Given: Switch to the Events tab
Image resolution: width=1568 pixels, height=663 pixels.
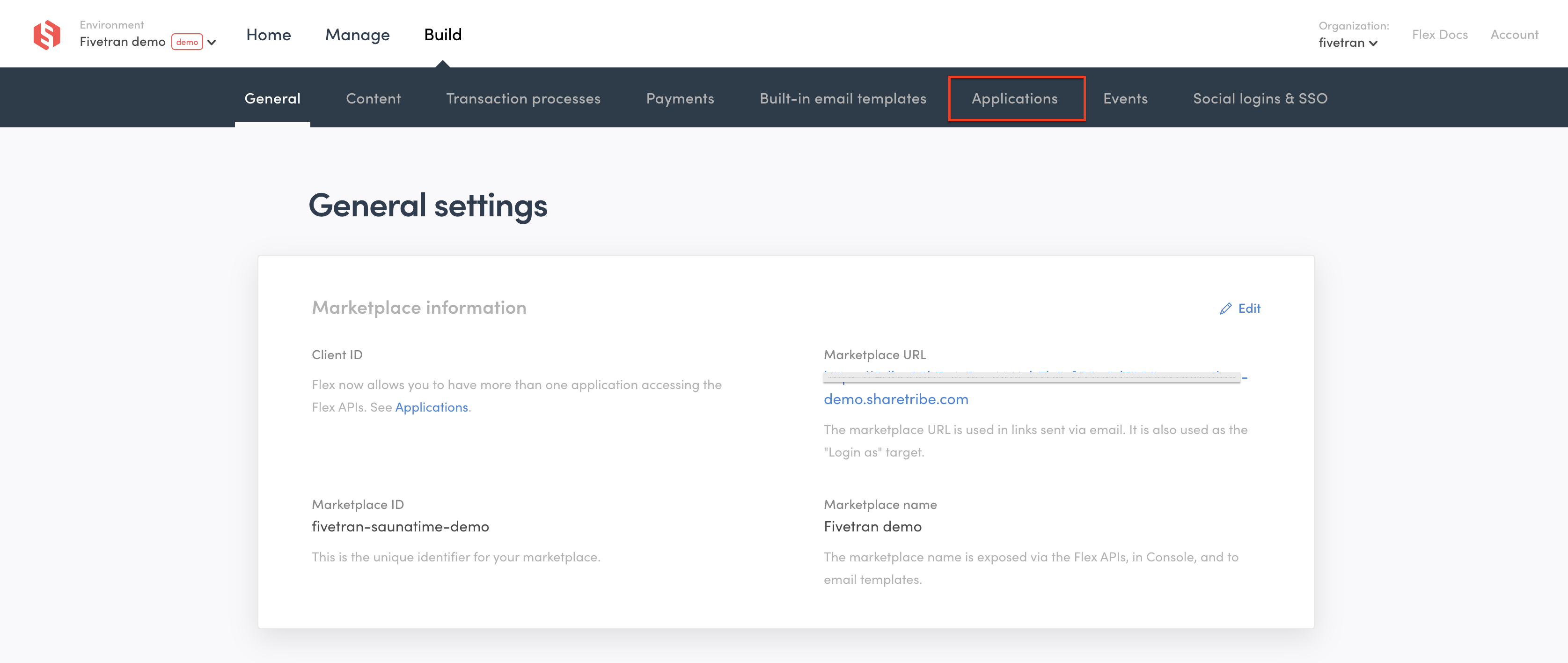Looking at the screenshot, I should [x=1125, y=99].
